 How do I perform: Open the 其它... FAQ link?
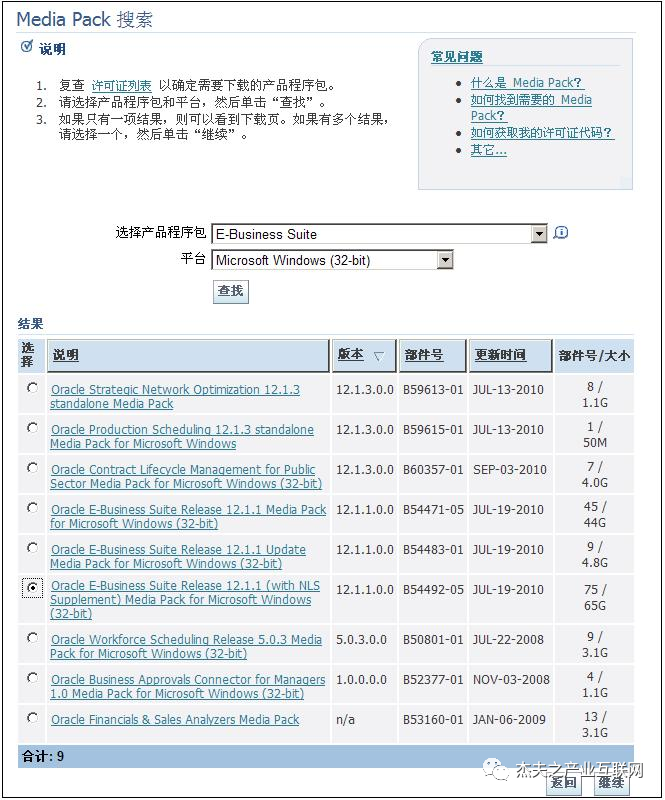488,150
